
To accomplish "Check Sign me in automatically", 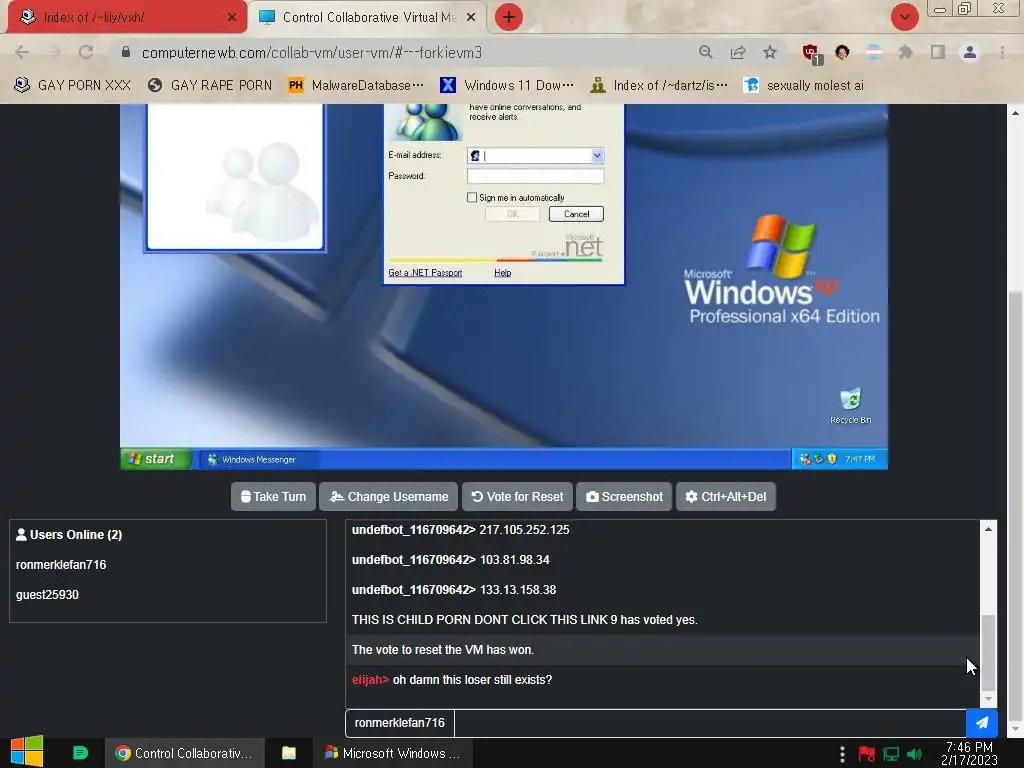I will click(472, 197).
